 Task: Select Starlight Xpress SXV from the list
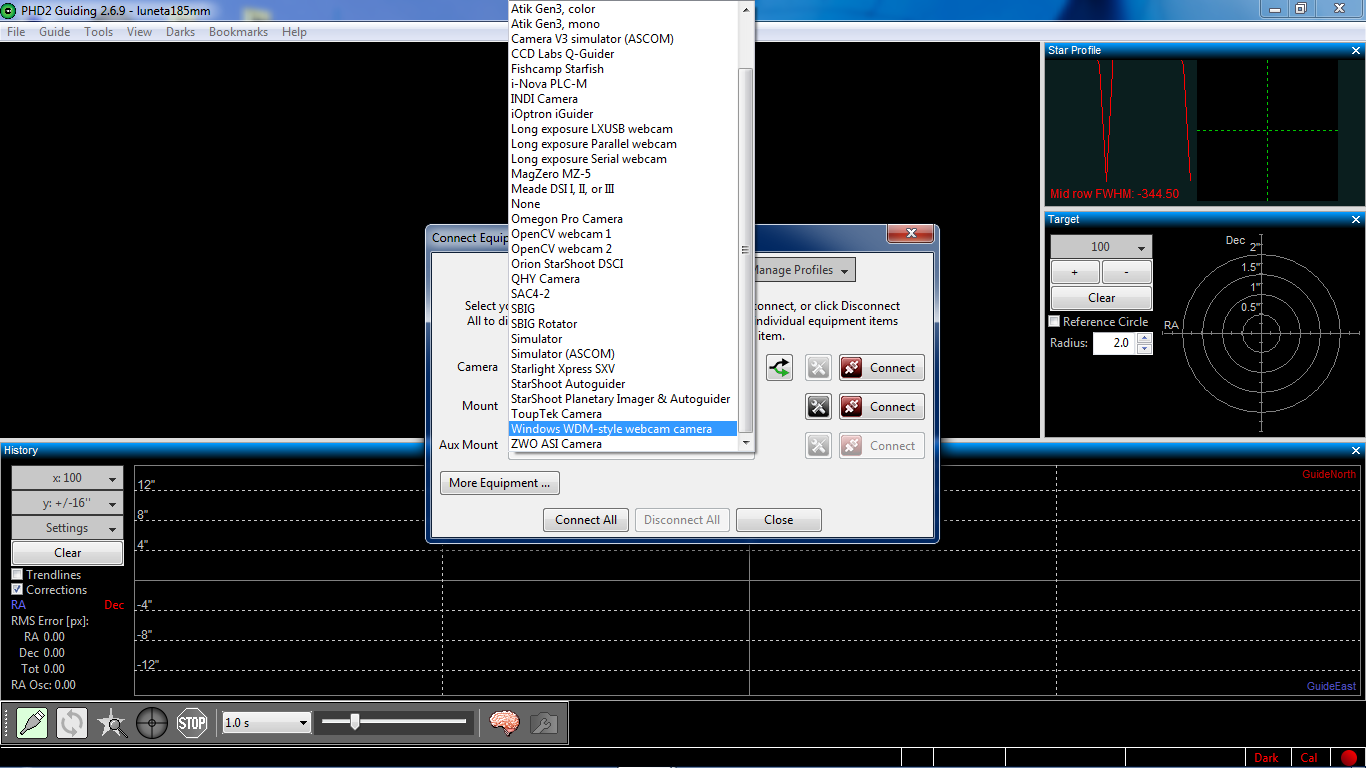tap(623, 369)
